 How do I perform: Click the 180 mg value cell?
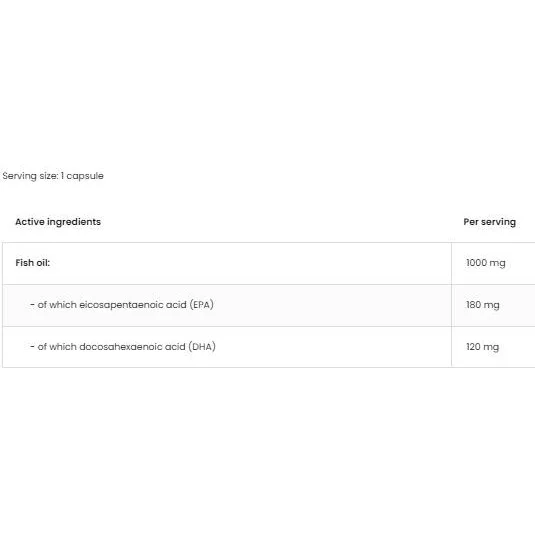493,305
